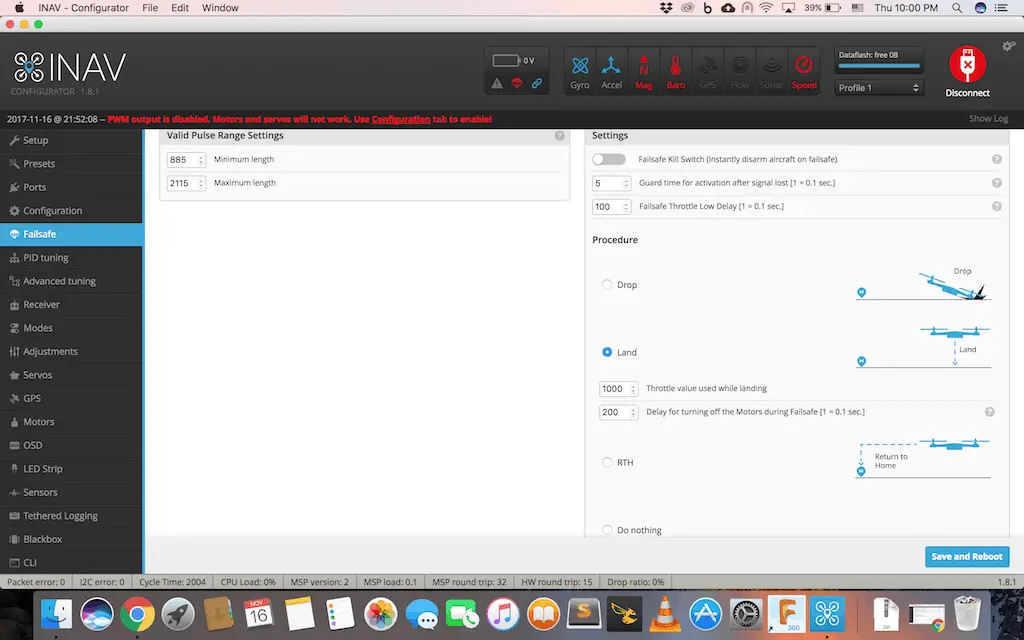Switch to the Modes tab

click(71, 328)
